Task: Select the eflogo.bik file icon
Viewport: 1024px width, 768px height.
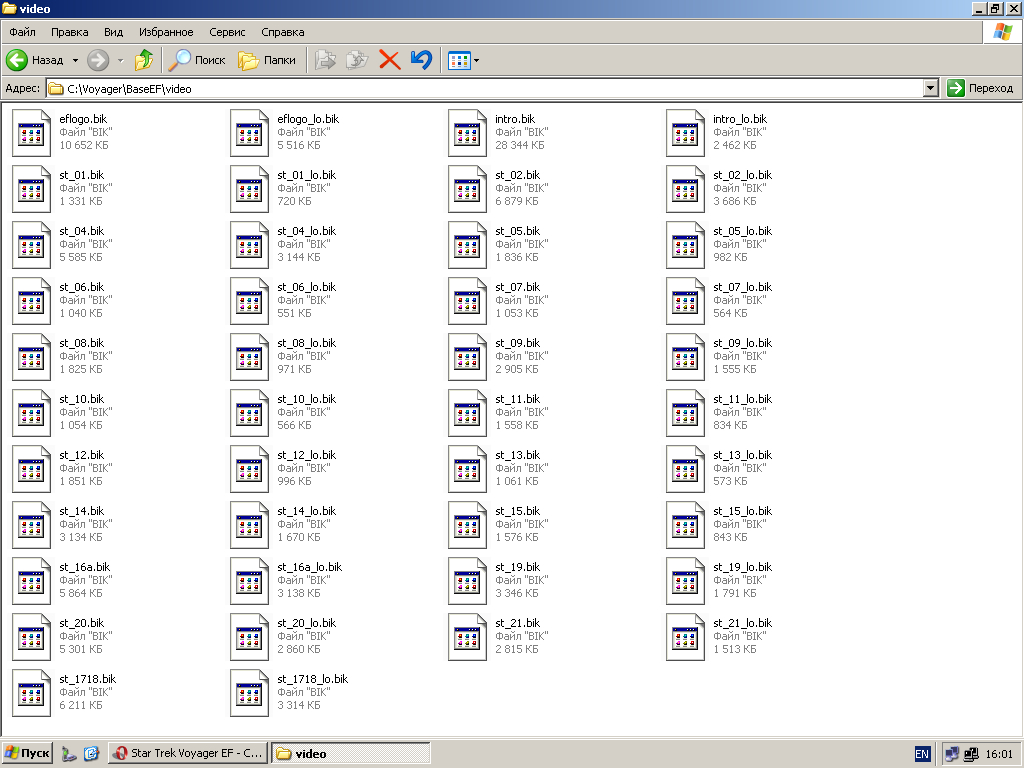Action: (31, 133)
